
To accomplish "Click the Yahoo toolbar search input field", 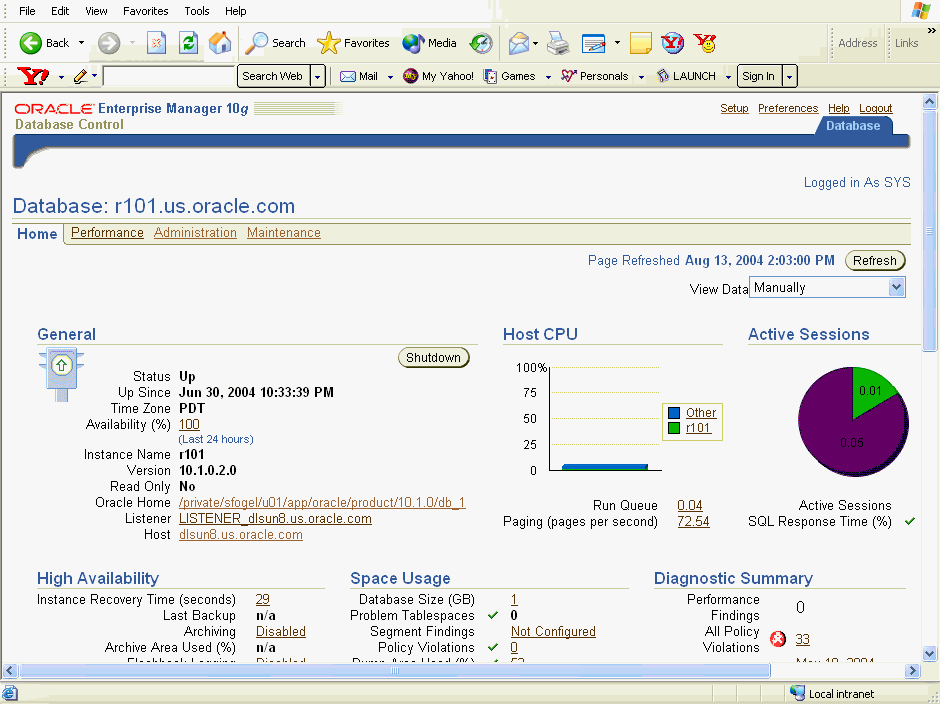I will point(169,76).
